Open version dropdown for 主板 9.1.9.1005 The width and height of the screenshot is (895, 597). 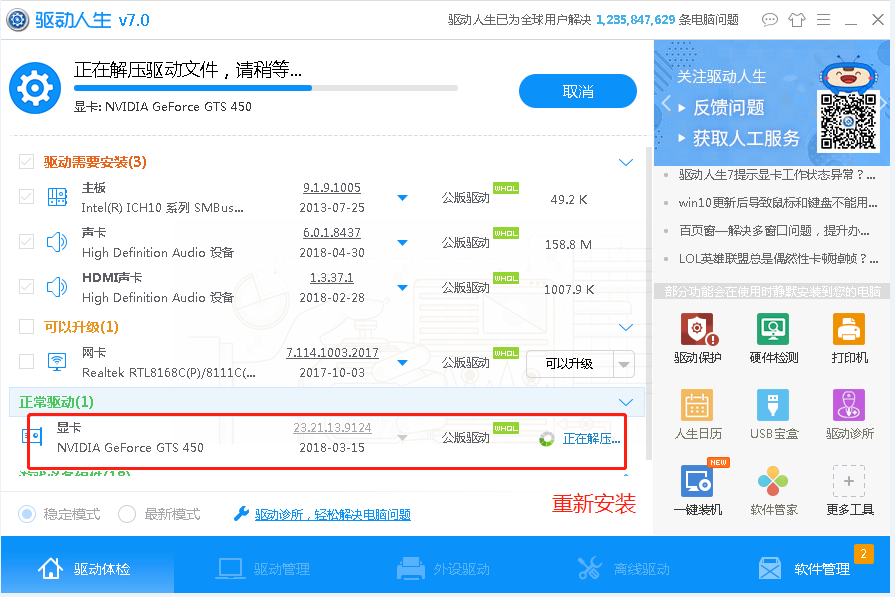(402, 198)
